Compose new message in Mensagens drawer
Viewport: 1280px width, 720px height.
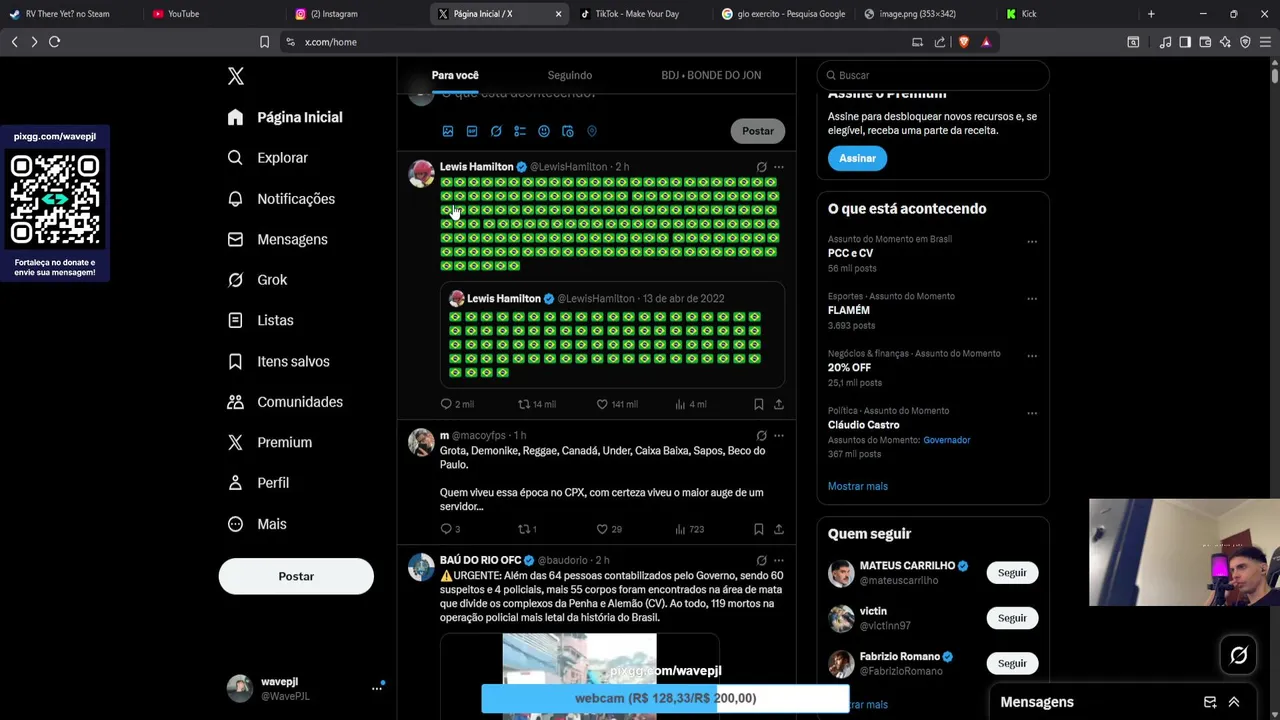tap(1210, 702)
